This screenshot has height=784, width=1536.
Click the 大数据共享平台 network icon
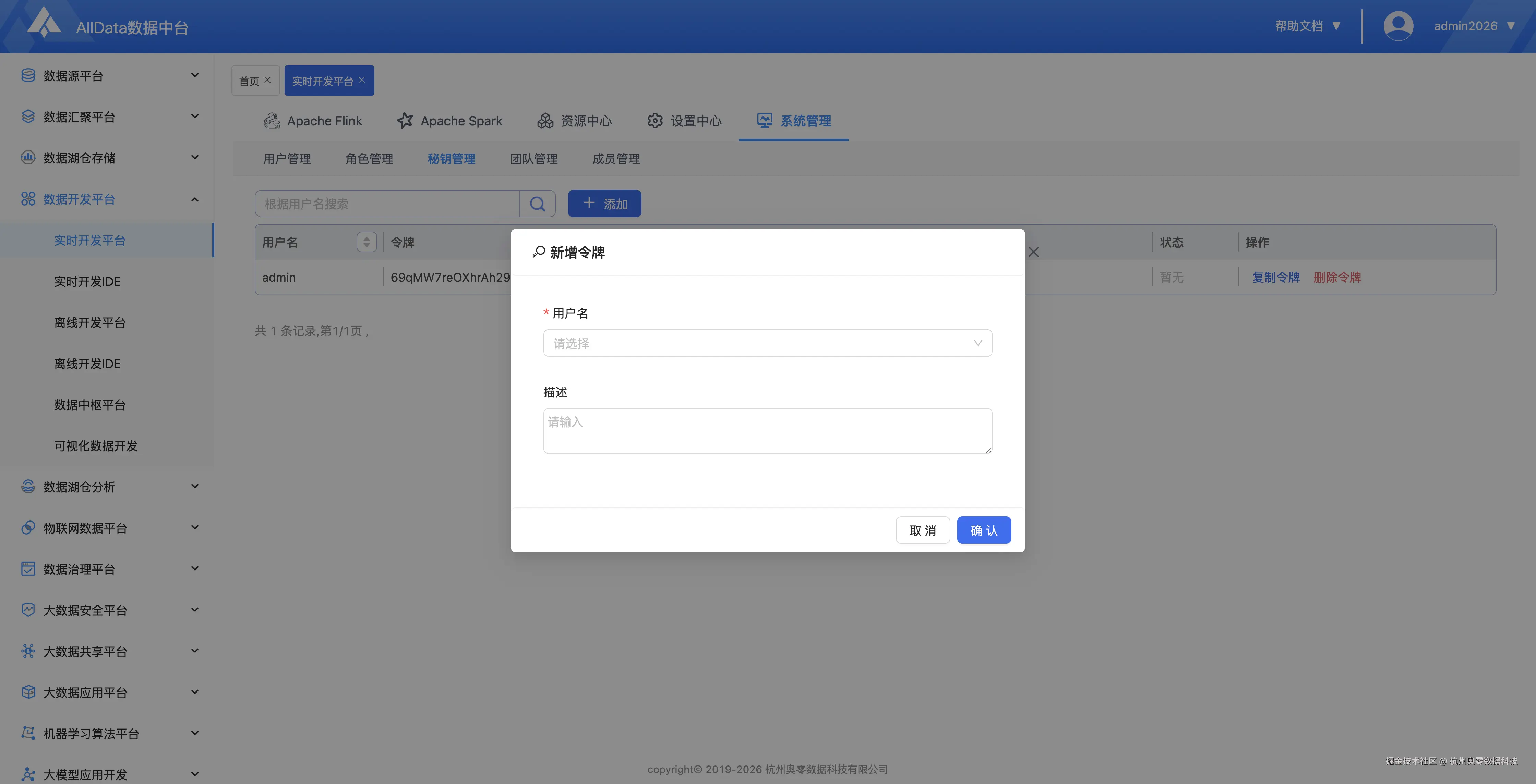pos(28,651)
